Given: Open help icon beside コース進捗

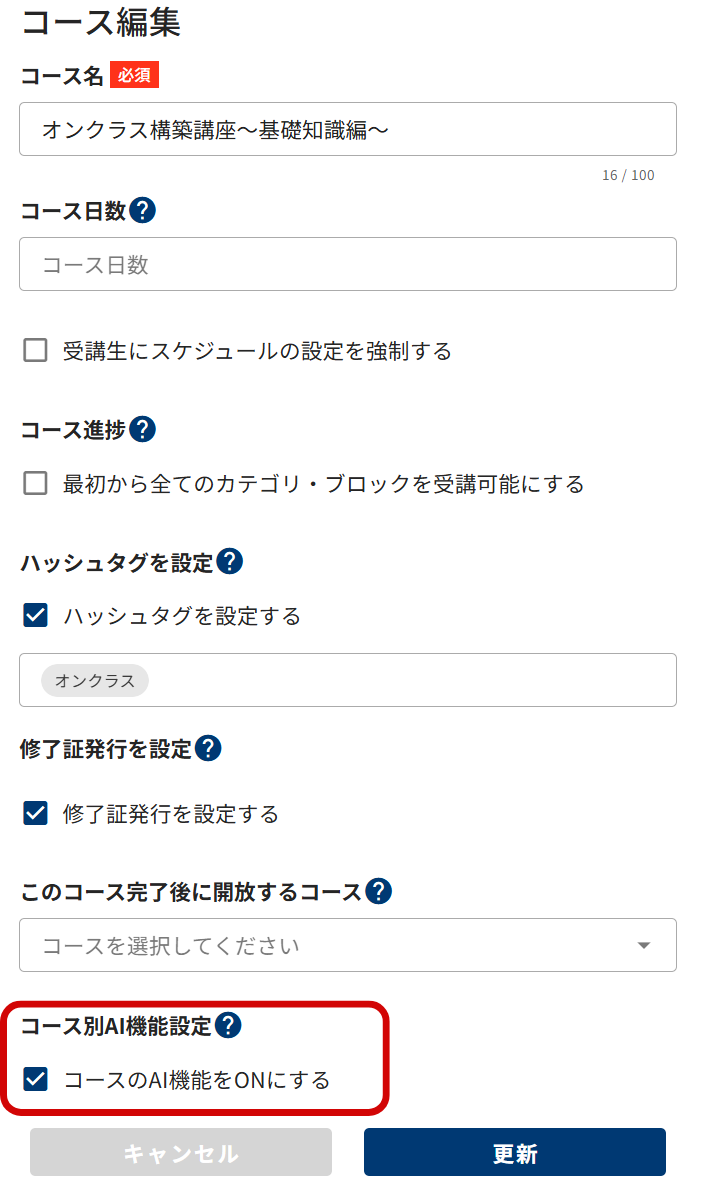Looking at the screenshot, I should [x=142, y=429].
